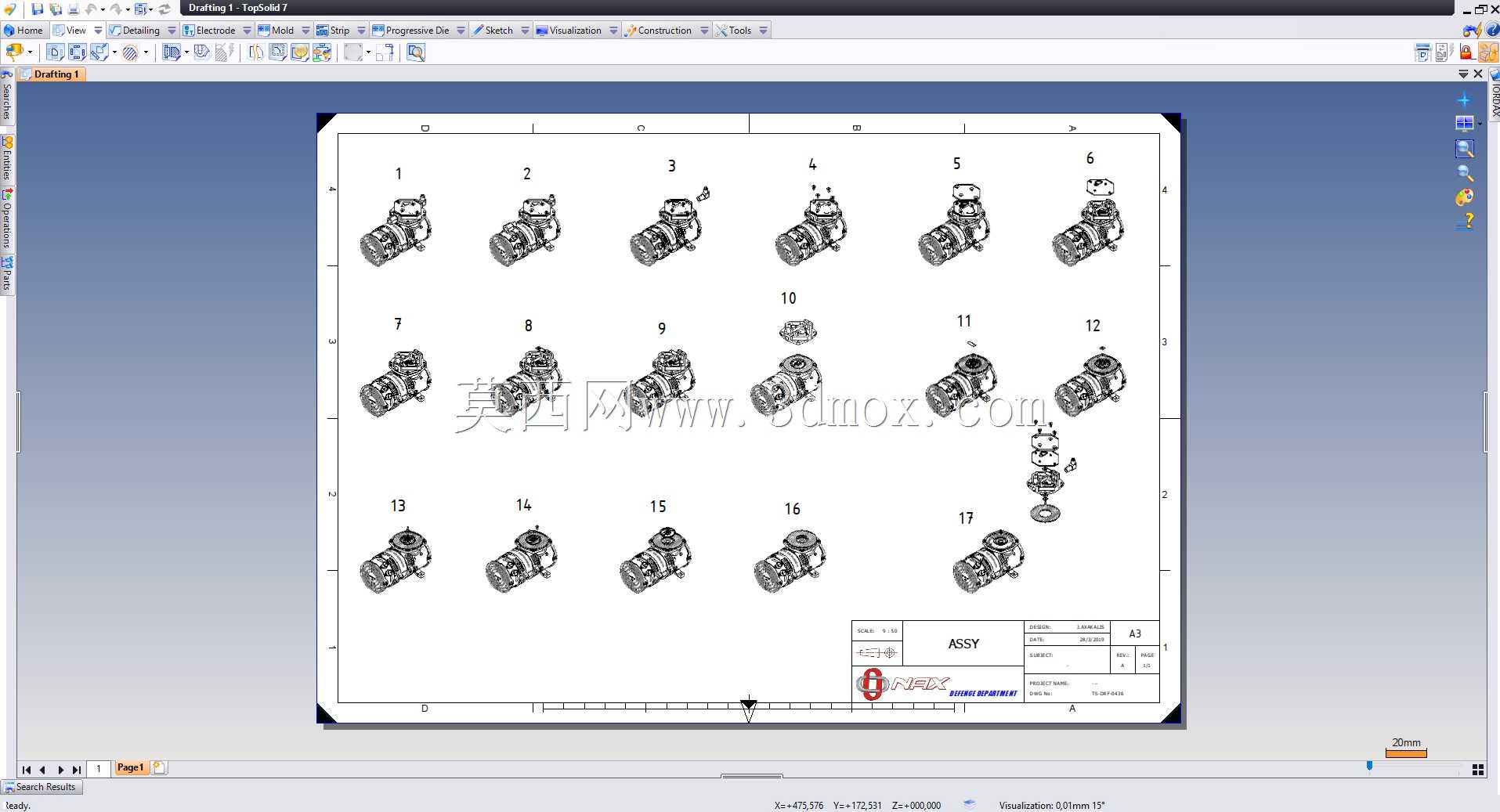
Task: Click the highlighted orange box icon top right
Action: pos(1487,52)
